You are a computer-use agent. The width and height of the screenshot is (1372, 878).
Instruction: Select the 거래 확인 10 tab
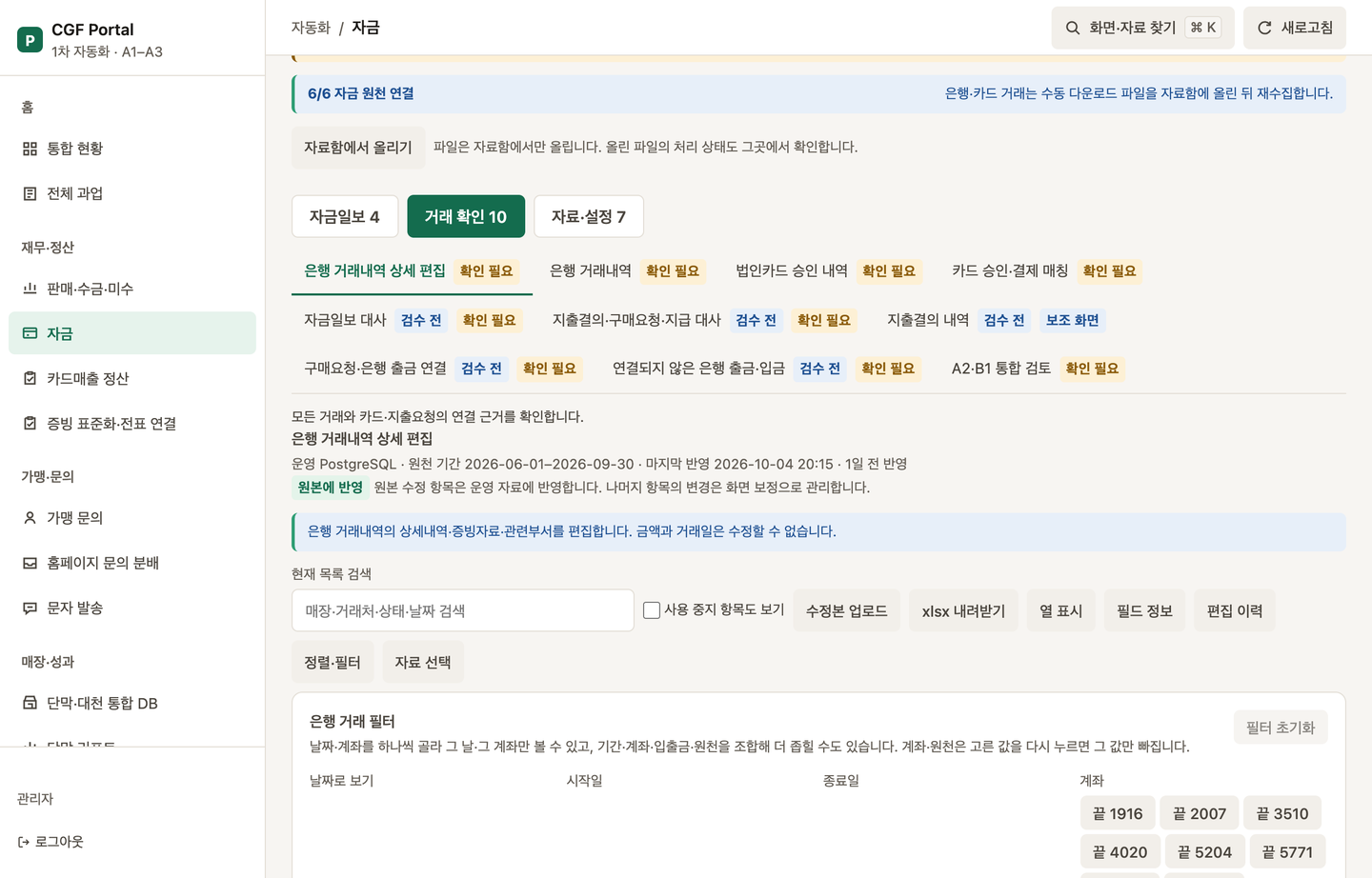tap(466, 216)
